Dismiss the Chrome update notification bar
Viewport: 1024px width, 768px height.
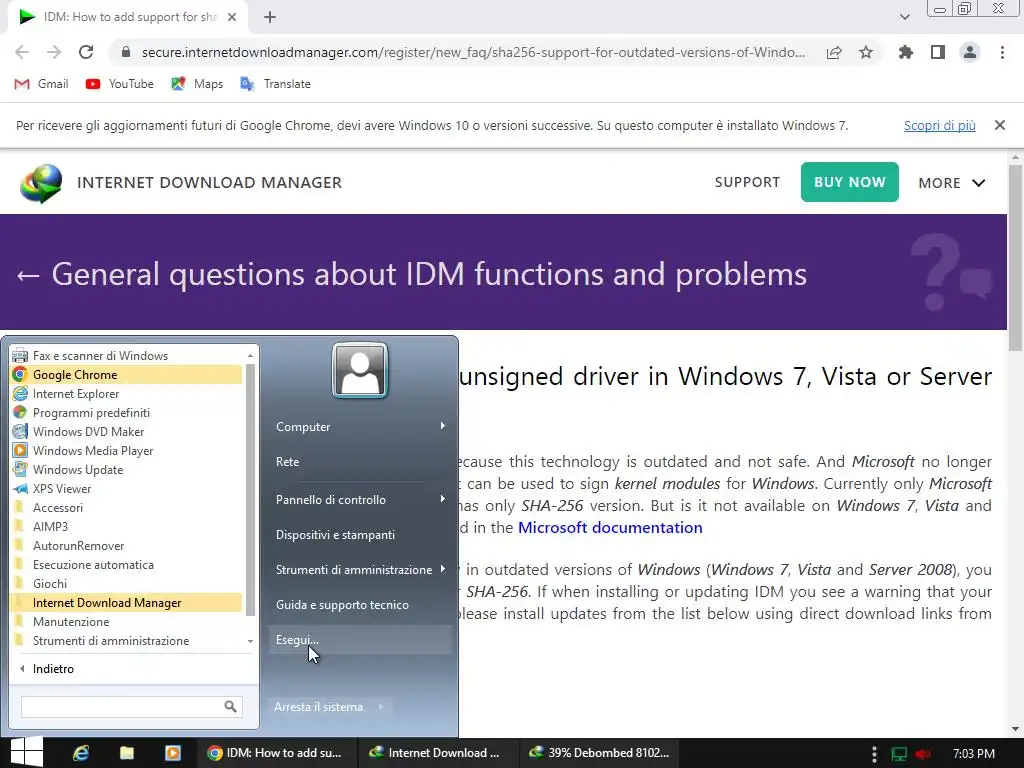pos(1000,125)
